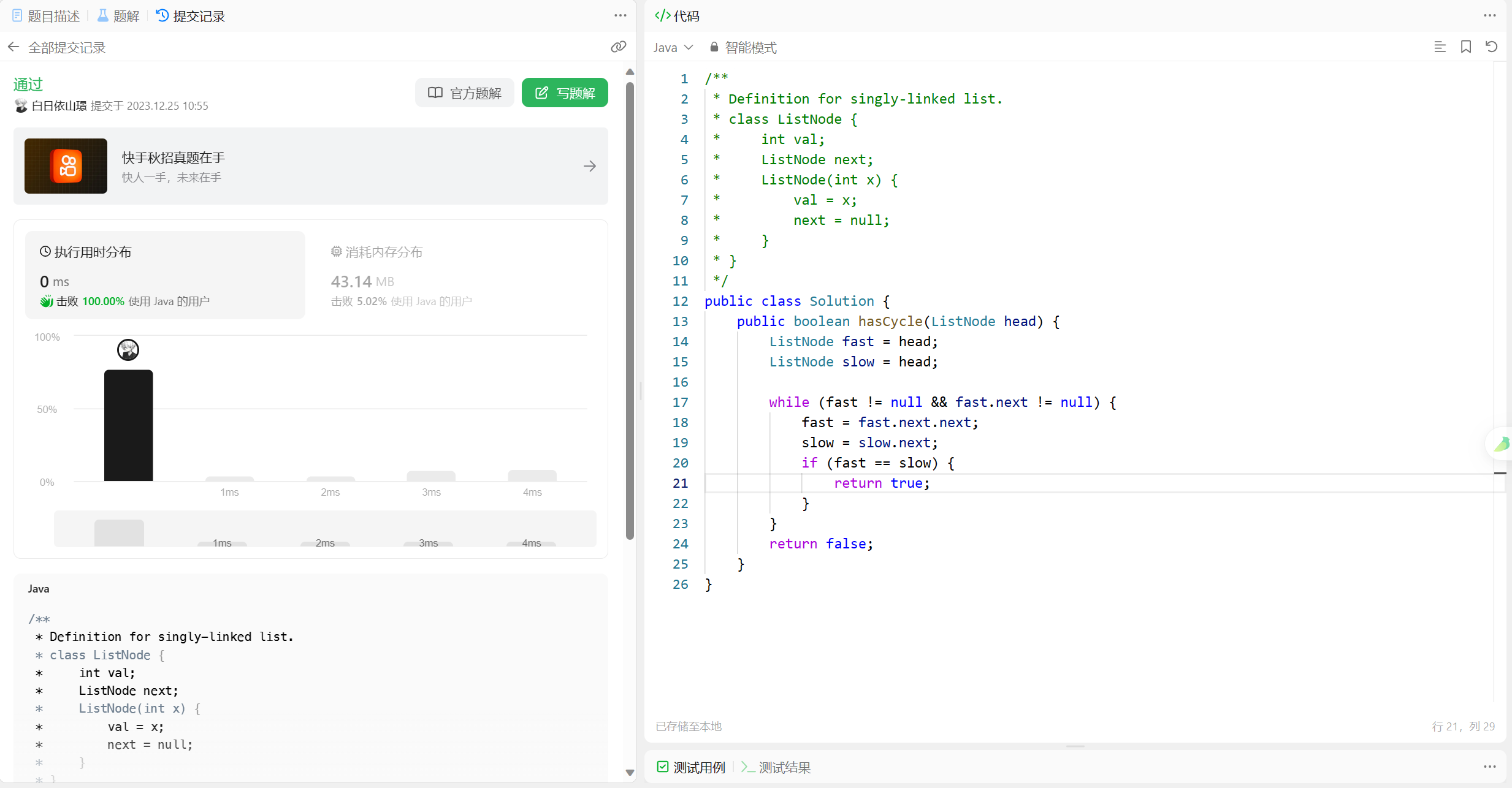Click the floating green leaf assistant icon
1512x788 pixels.
1502,444
